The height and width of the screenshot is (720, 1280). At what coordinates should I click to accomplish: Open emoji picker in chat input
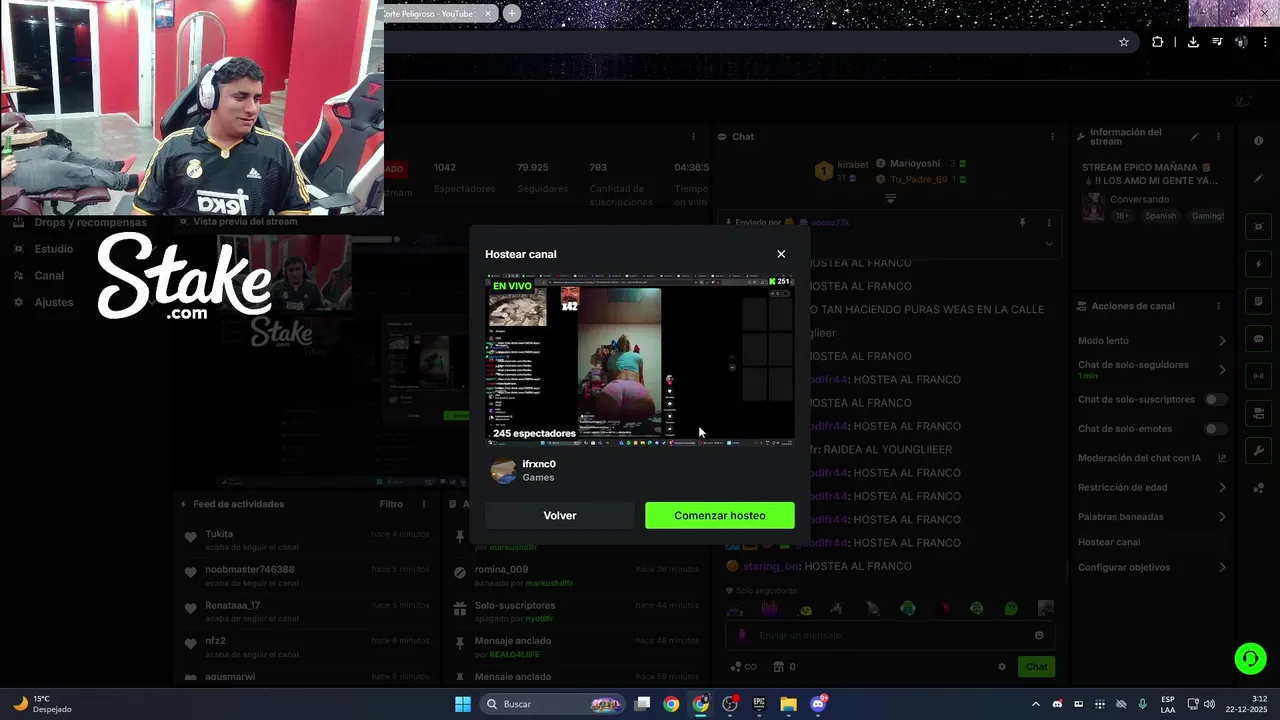(1039, 635)
